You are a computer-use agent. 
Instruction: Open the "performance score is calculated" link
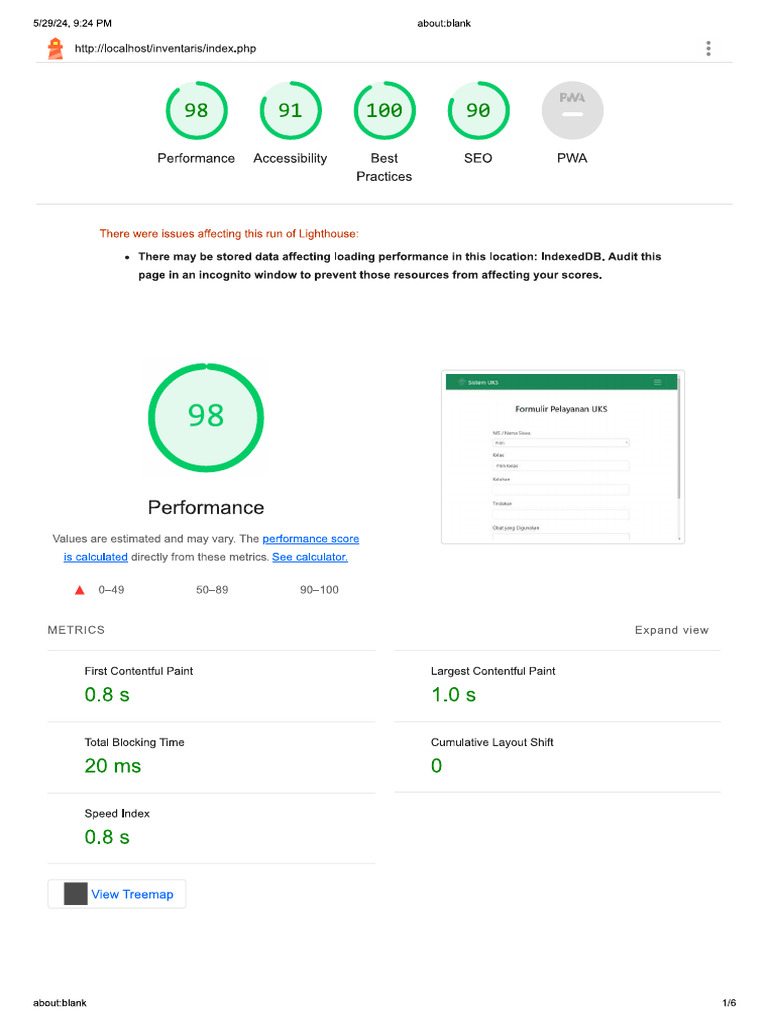click(310, 539)
